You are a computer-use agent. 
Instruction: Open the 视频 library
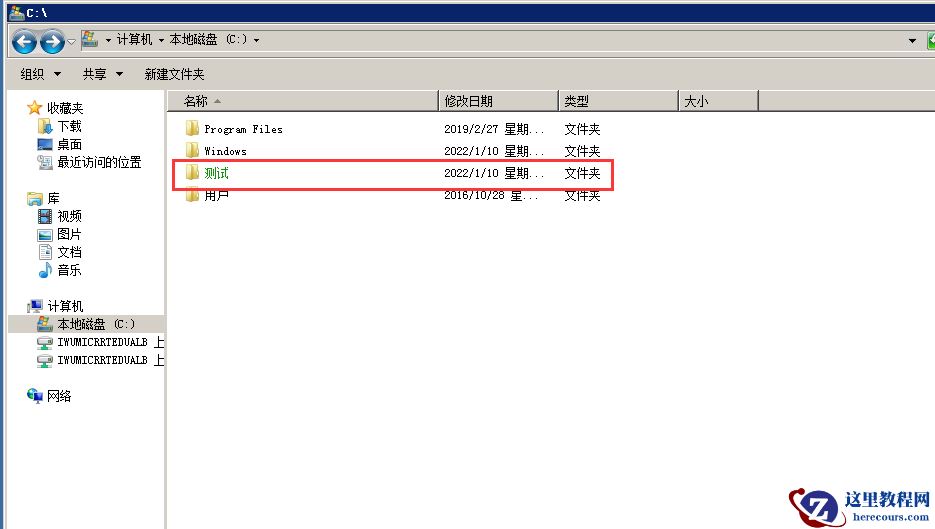(69, 216)
